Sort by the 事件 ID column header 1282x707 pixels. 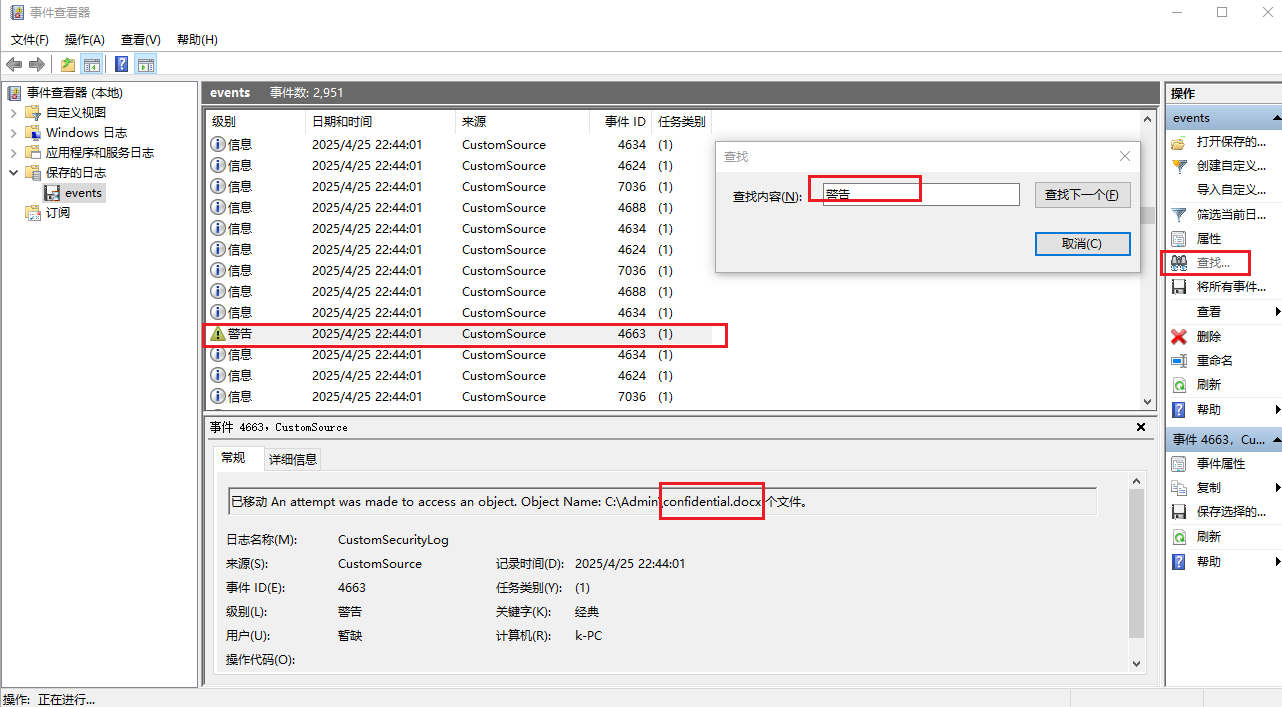click(x=624, y=122)
